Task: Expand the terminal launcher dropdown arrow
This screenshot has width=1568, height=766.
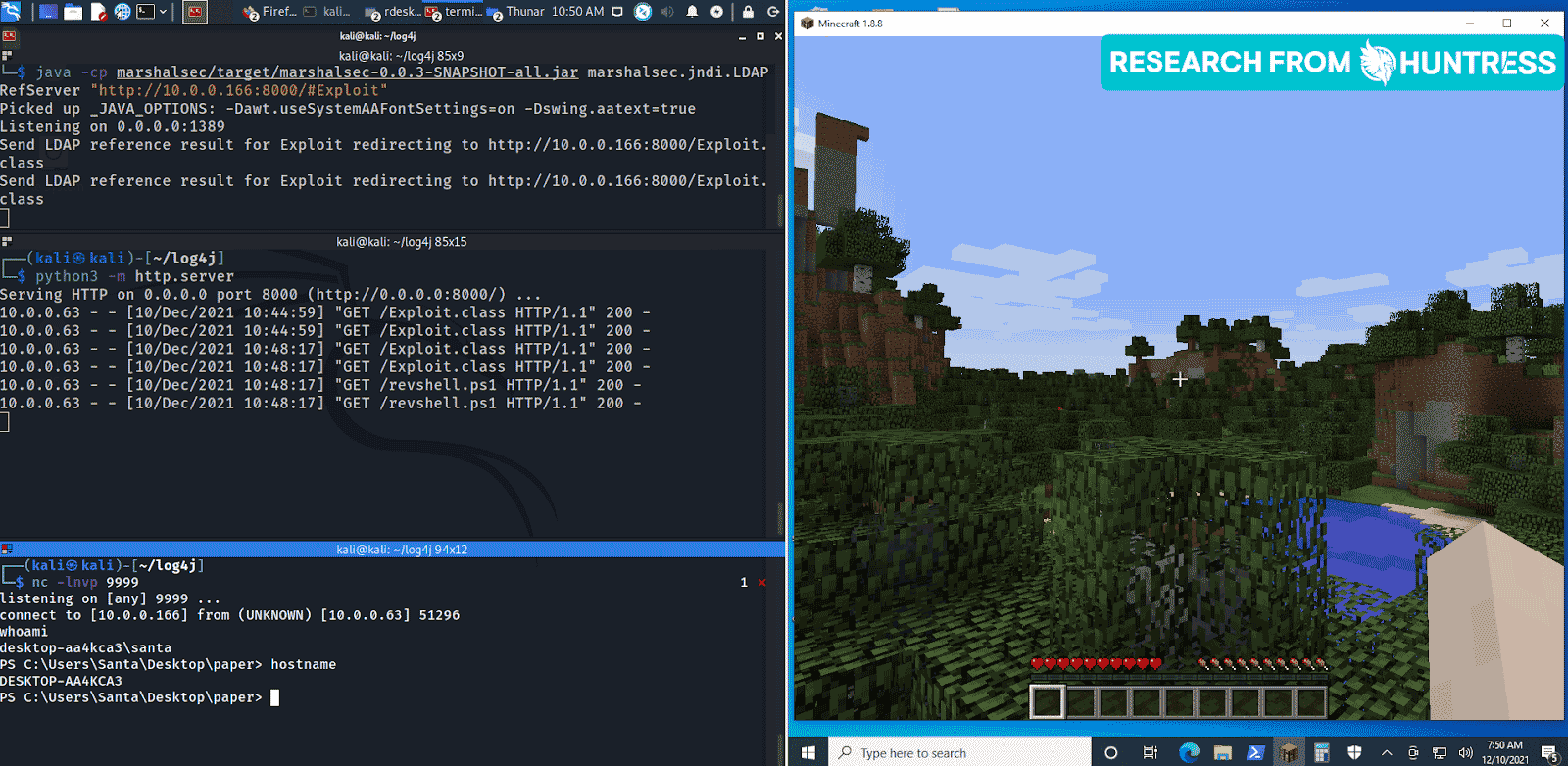Action: 163,12
